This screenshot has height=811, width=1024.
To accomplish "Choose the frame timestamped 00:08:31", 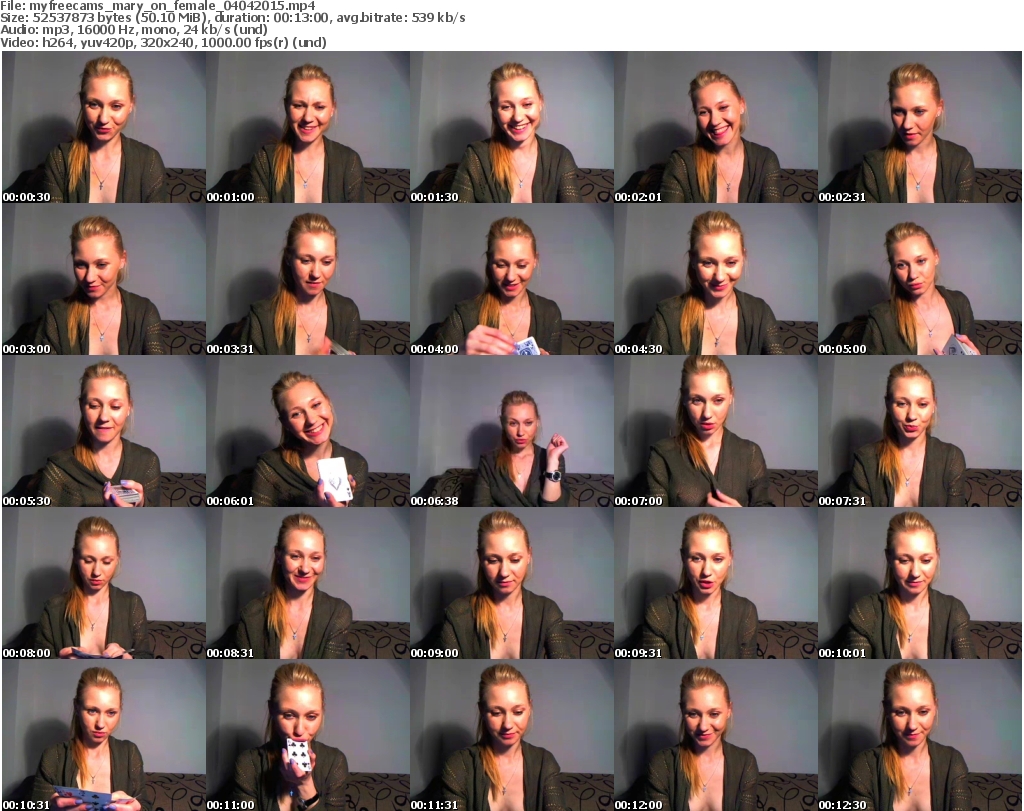I will click(x=308, y=583).
